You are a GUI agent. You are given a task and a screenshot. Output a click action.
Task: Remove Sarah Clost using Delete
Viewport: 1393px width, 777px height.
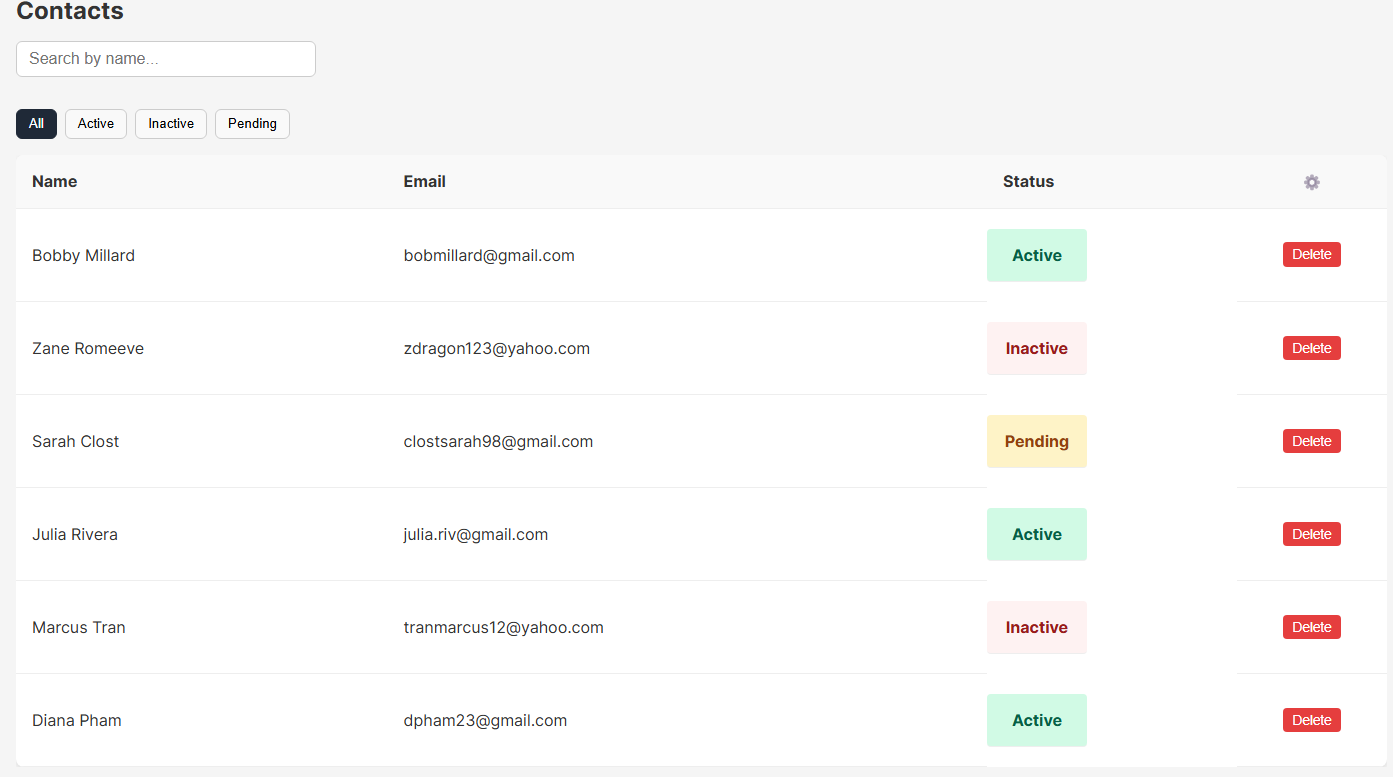[x=1311, y=441]
